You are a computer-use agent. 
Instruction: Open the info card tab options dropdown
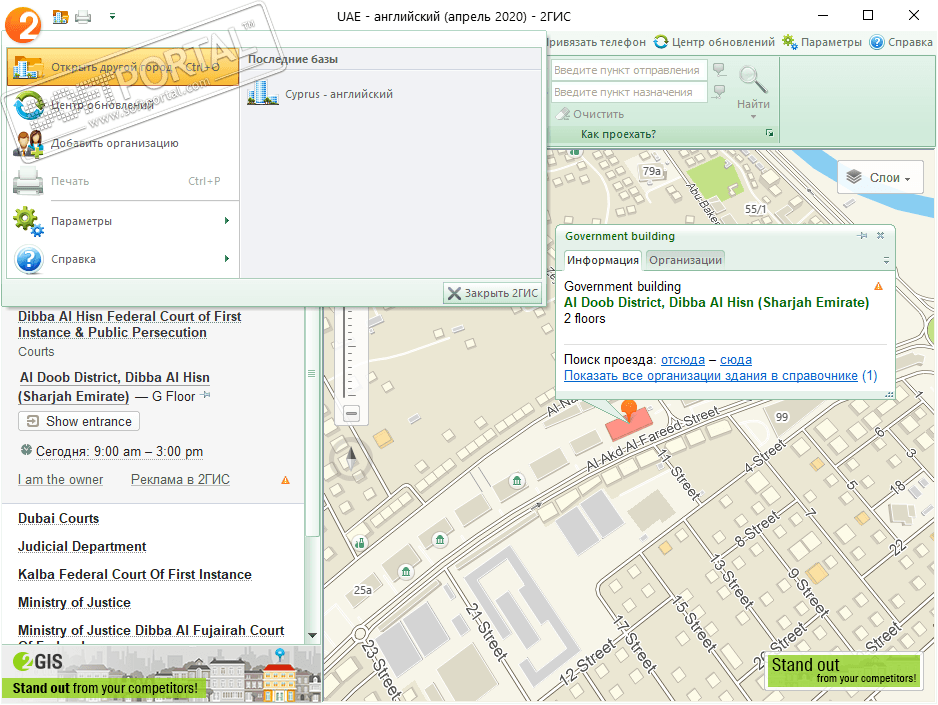(886, 261)
